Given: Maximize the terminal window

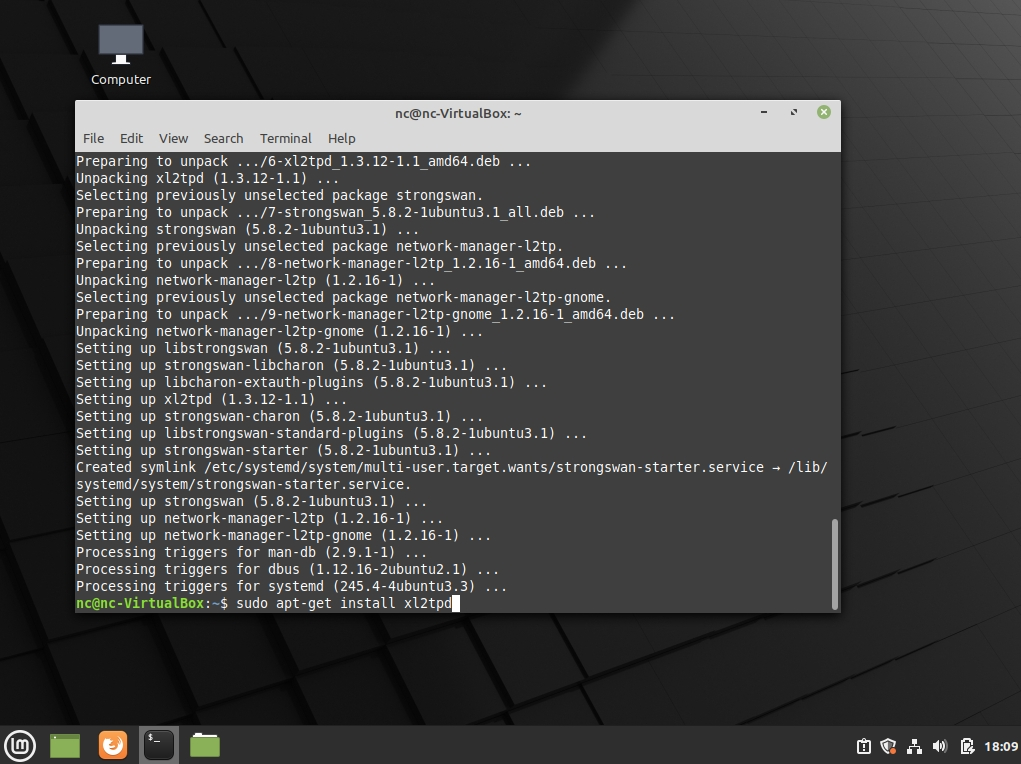Looking at the screenshot, I should [x=794, y=112].
